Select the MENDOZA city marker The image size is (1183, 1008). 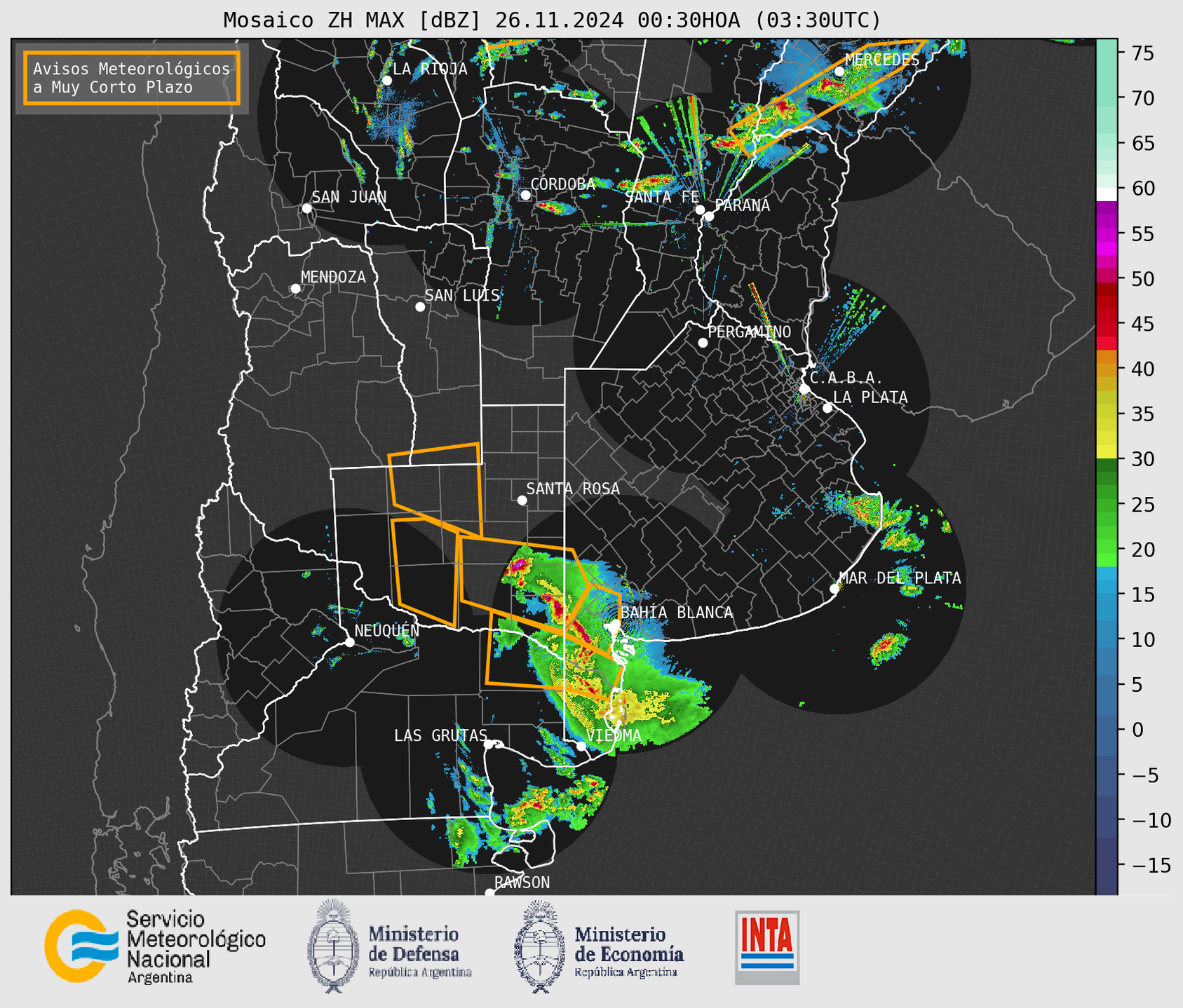(x=295, y=289)
